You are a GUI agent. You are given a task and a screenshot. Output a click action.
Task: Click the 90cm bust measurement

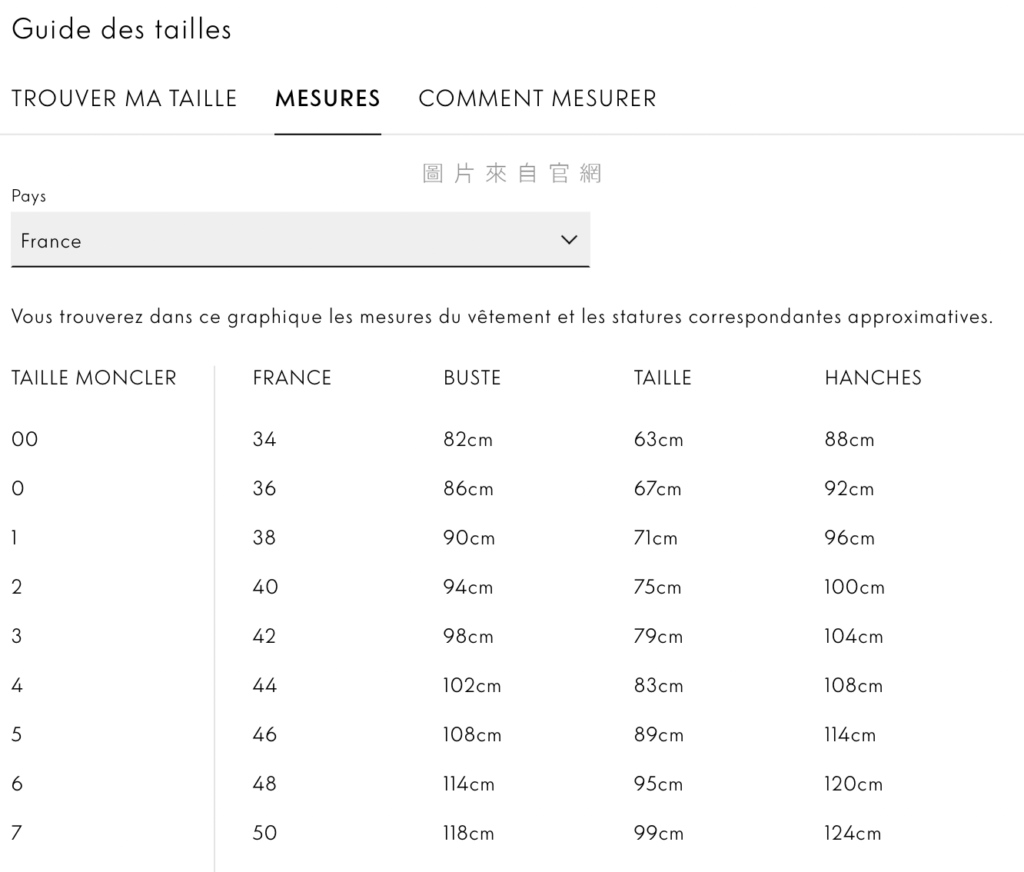[469, 538]
